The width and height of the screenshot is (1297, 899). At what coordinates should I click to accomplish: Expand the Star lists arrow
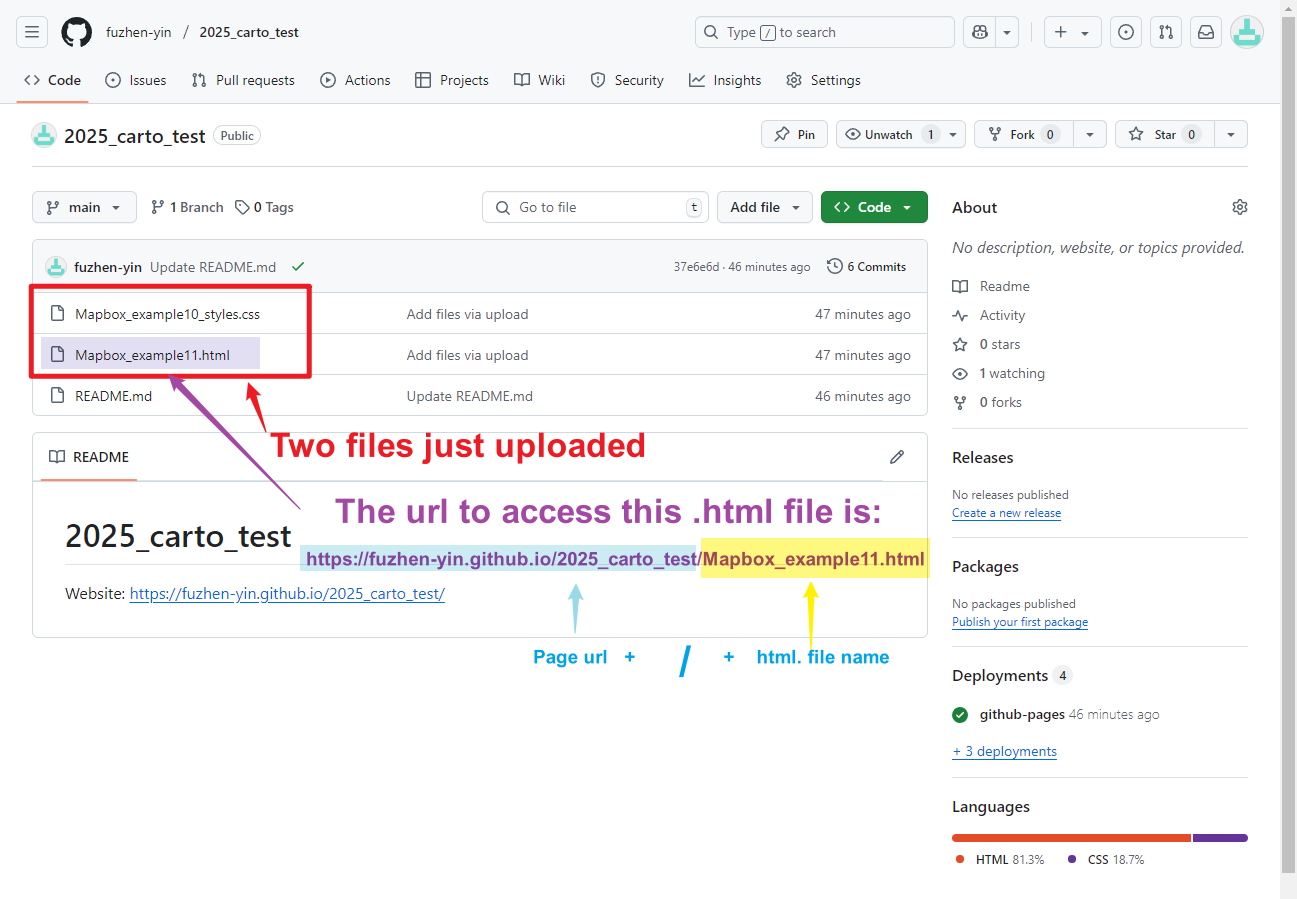[1231, 135]
